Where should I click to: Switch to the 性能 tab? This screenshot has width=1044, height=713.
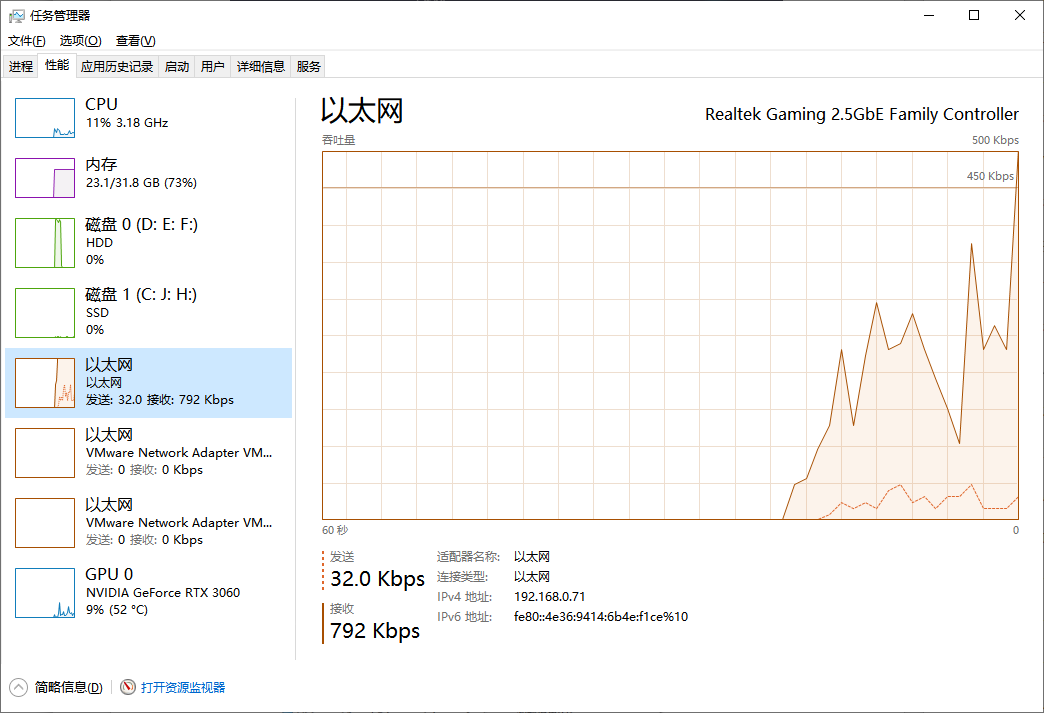[57, 65]
